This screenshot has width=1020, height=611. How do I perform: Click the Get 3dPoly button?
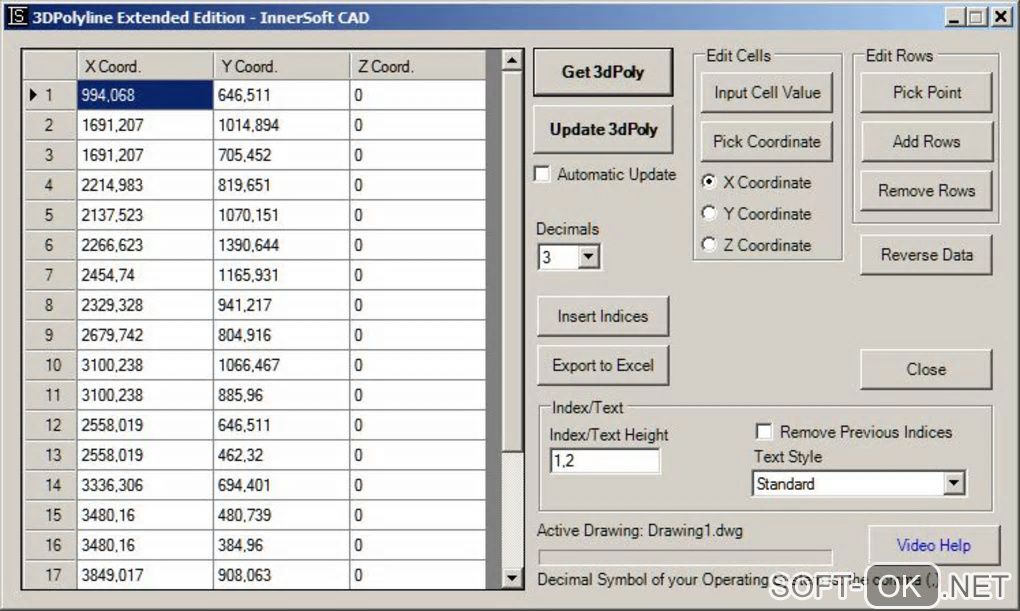pos(603,72)
